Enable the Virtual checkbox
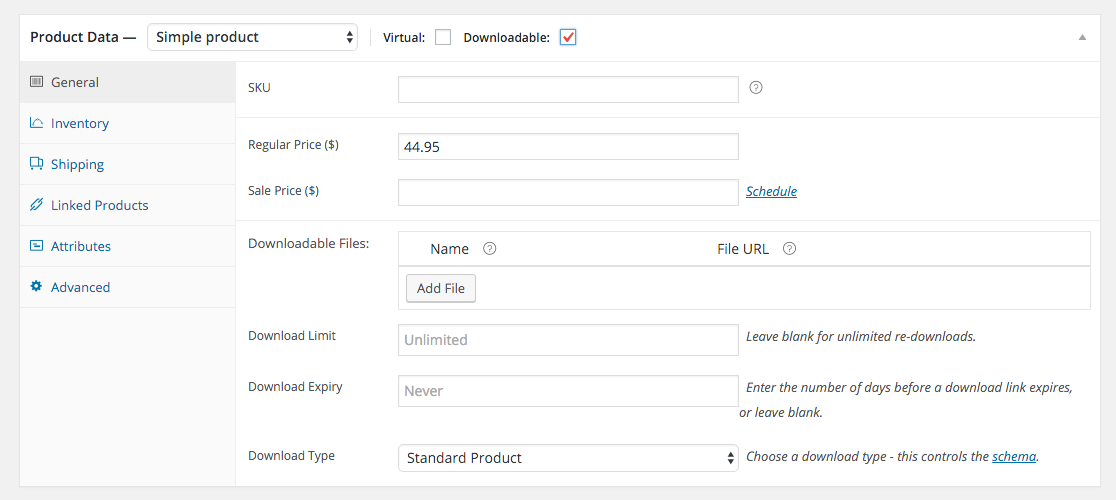1116x500 pixels. tap(443, 37)
